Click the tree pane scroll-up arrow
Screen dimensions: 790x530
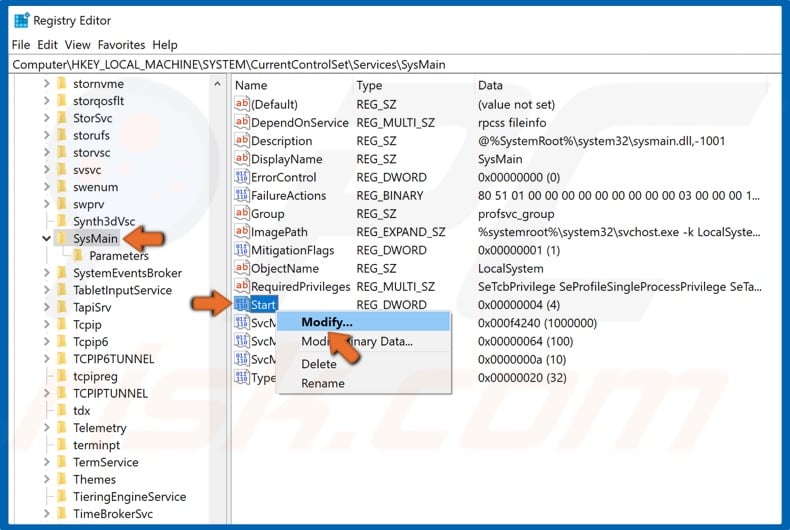217,84
